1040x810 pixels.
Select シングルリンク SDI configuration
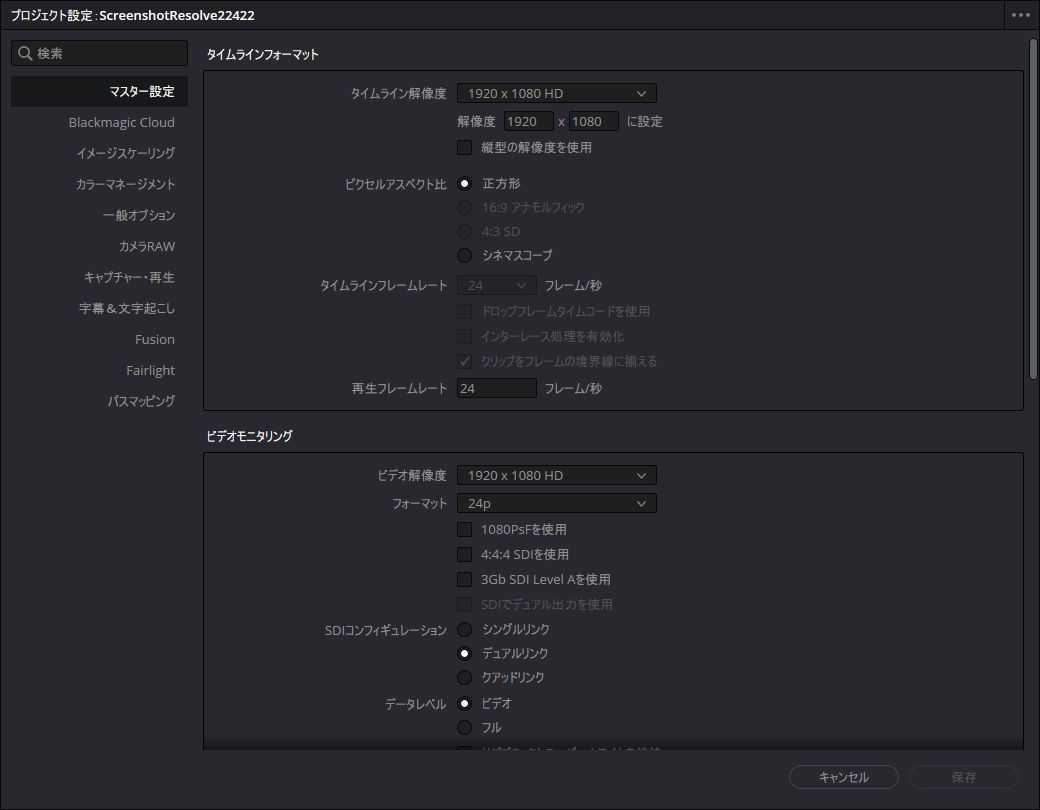pos(464,630)
